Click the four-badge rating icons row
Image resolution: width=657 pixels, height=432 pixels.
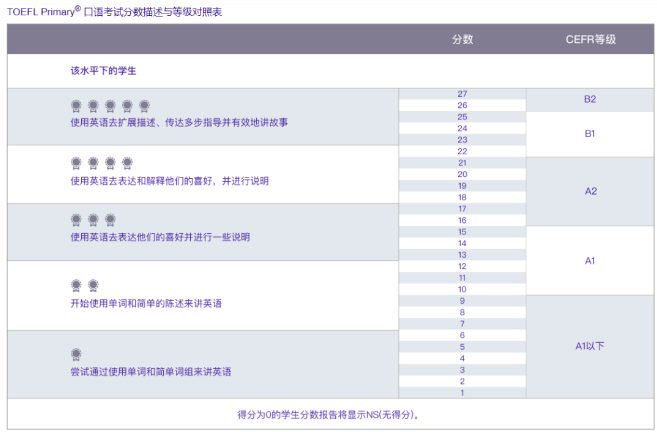(101, 163)
